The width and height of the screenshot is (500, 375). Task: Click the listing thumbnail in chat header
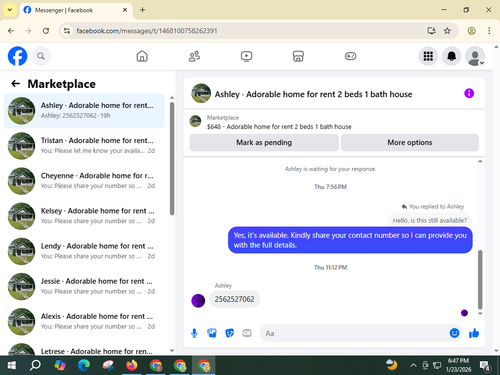tap(201, 93)
